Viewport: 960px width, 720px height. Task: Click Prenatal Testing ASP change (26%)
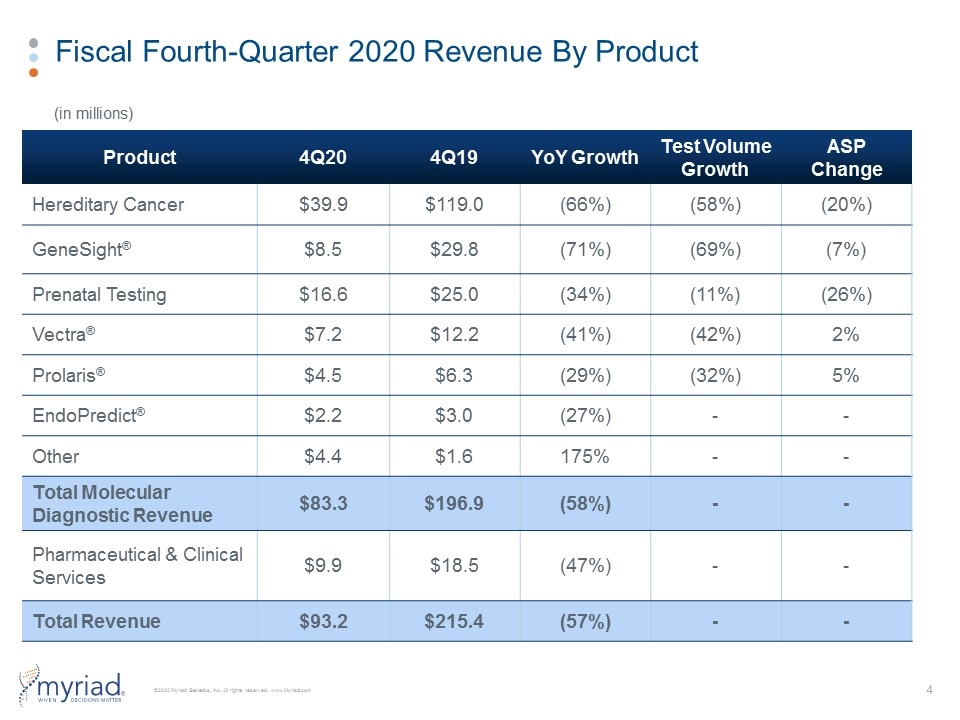point(846,294)
